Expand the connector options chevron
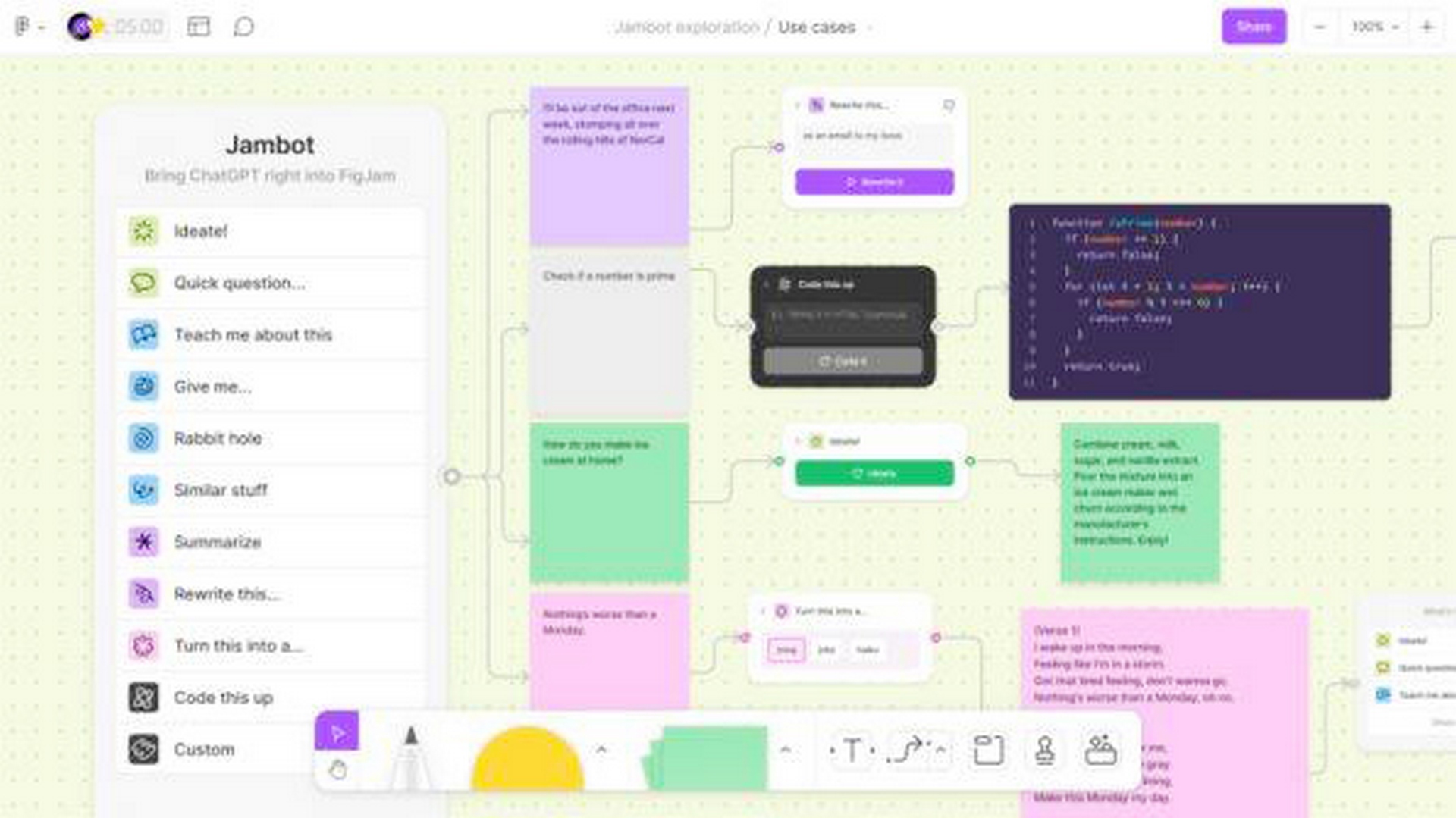Screen dimensions: 1456x818 pyautogui.click(x=941, y=750)
